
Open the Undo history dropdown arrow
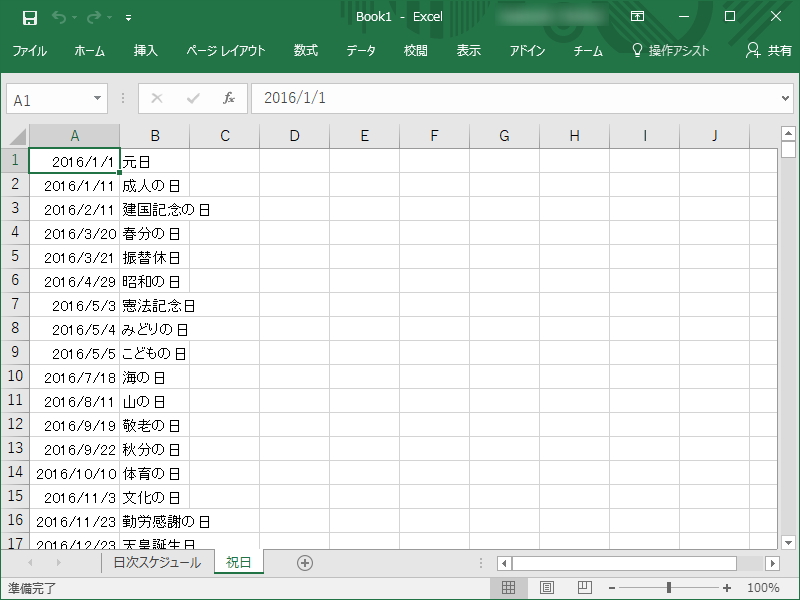point(74,18)
